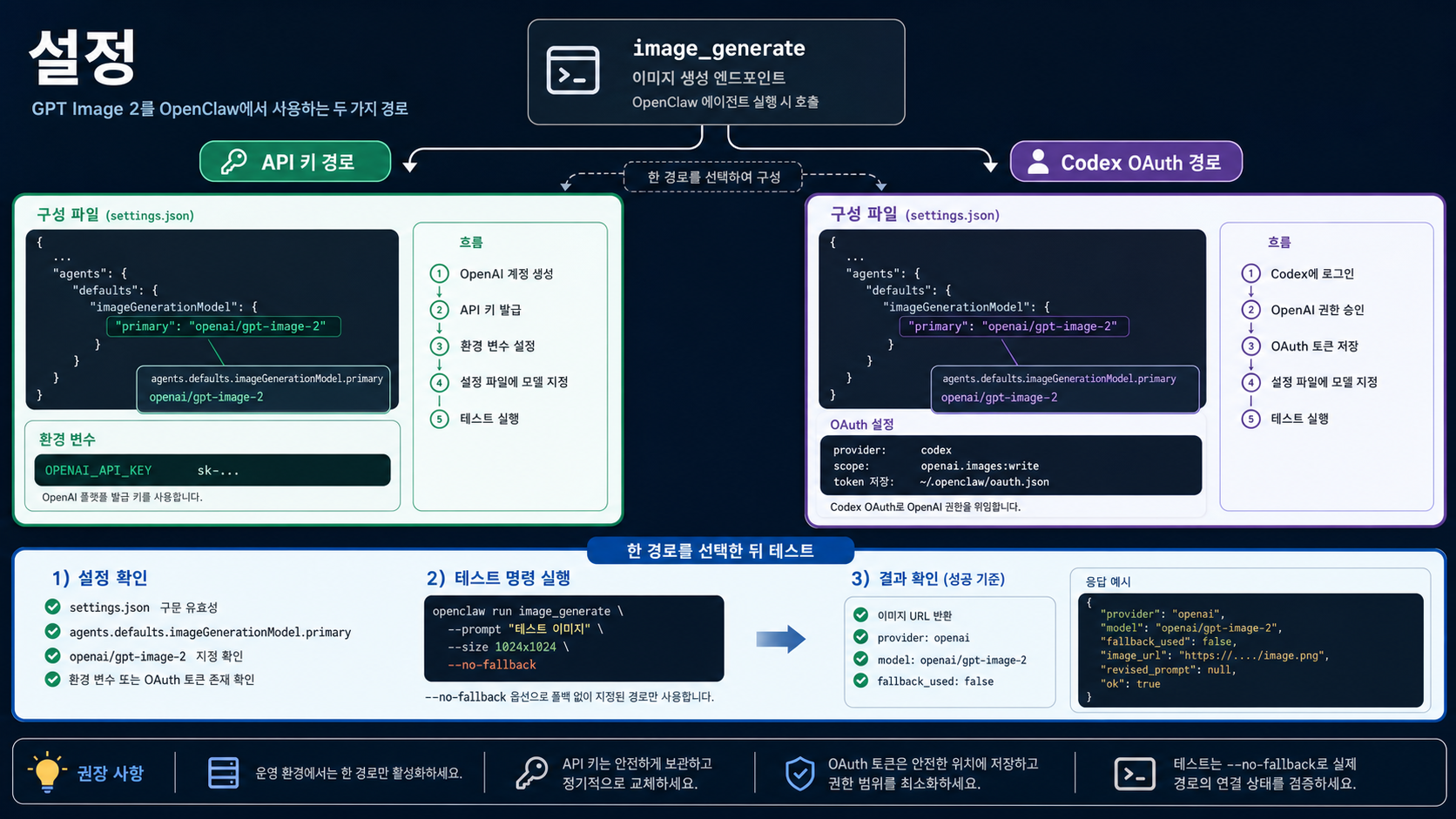The height and width of the screenshot is (819, 1456).
Task: Click the provider: codex line
Action: pos(893,450)
